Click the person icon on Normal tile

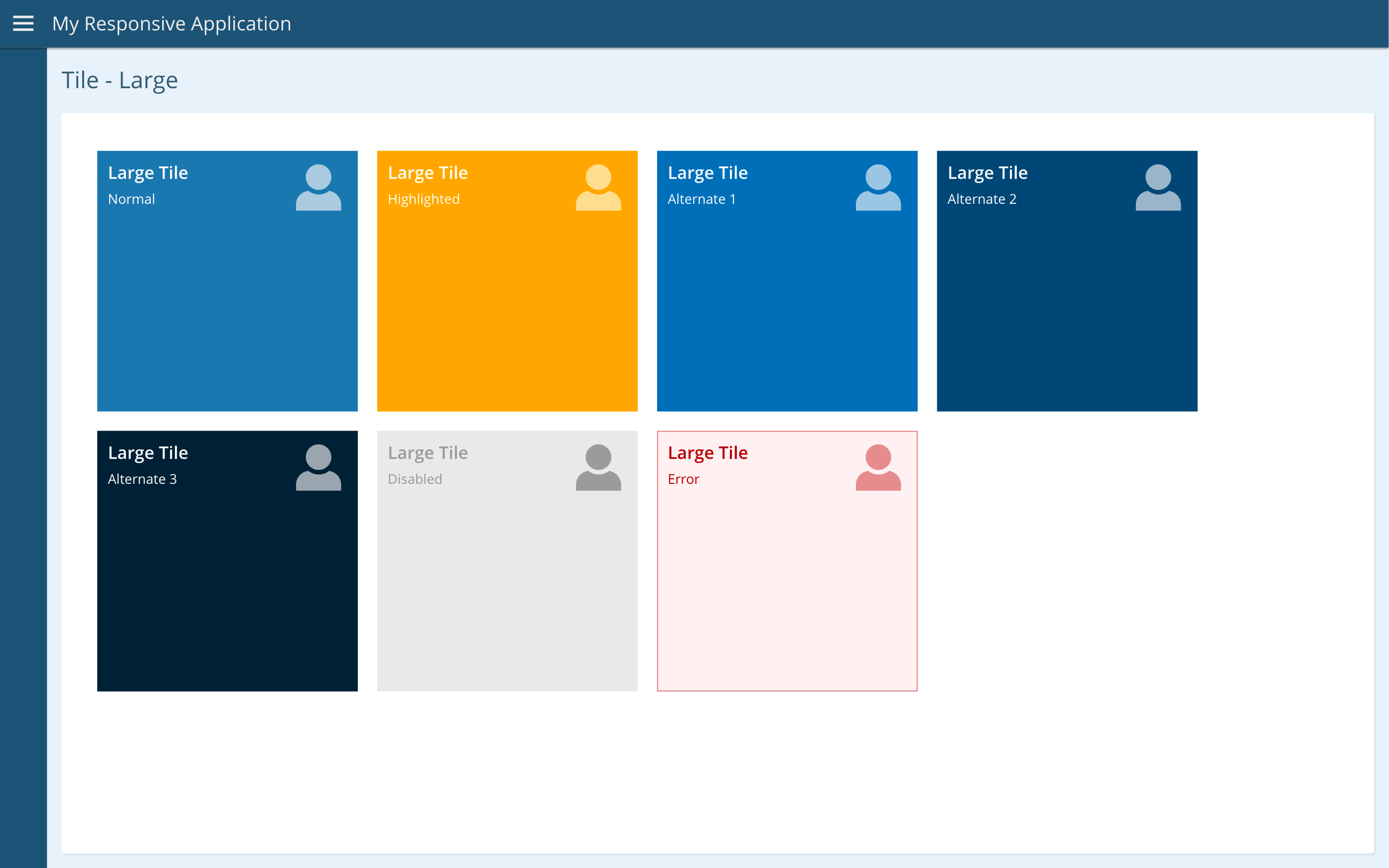click(x=318, y=188)
